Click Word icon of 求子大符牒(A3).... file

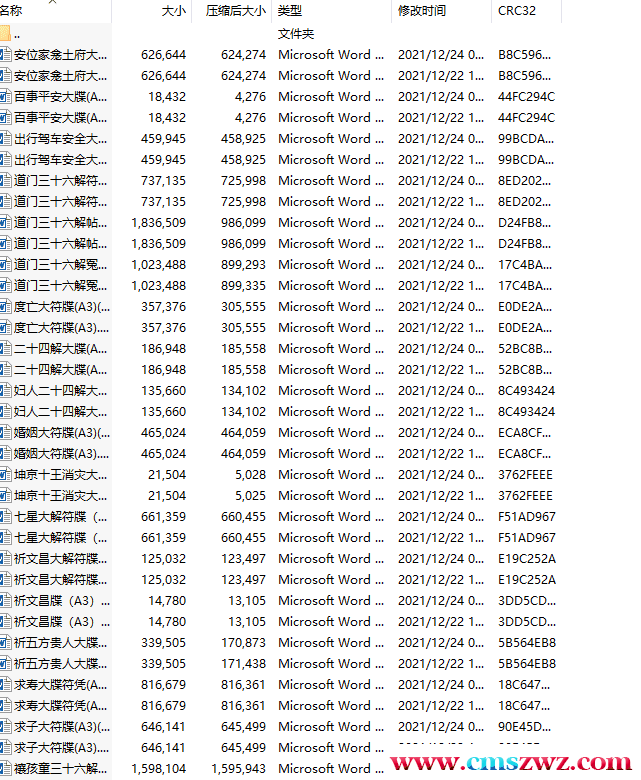(5, 748)
